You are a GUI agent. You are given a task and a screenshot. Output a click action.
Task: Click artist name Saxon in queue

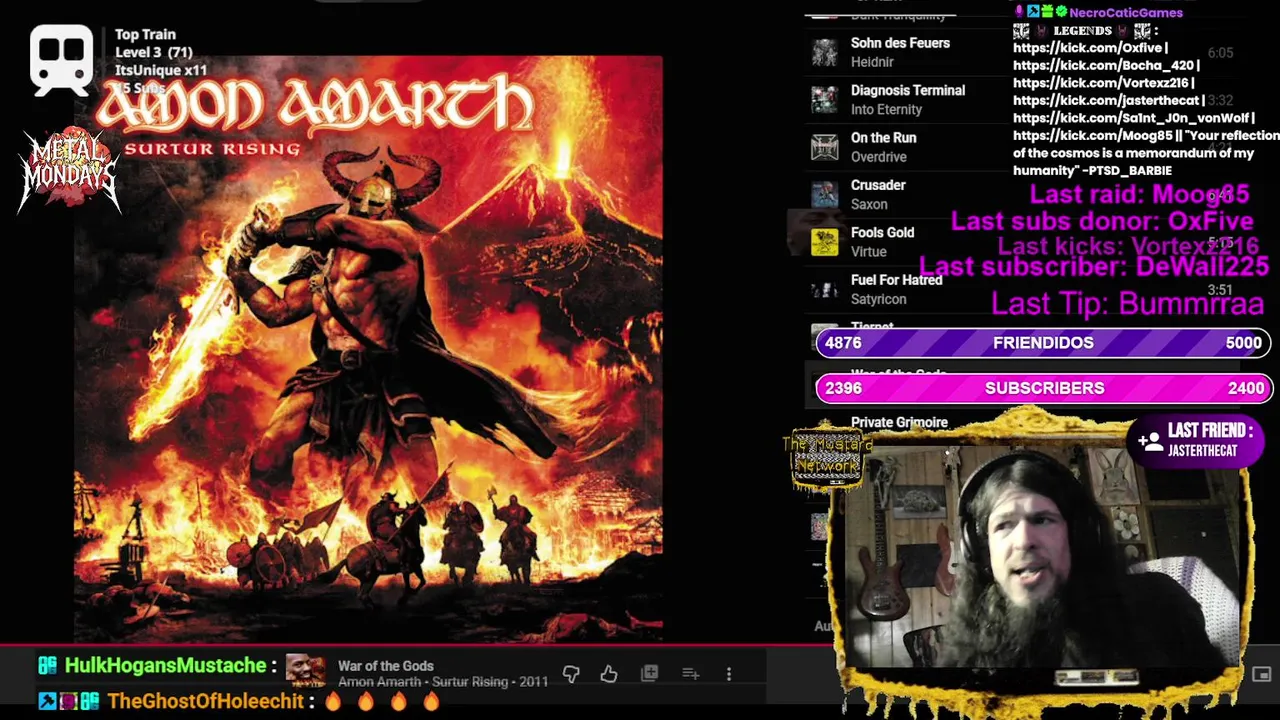(869, 204)
